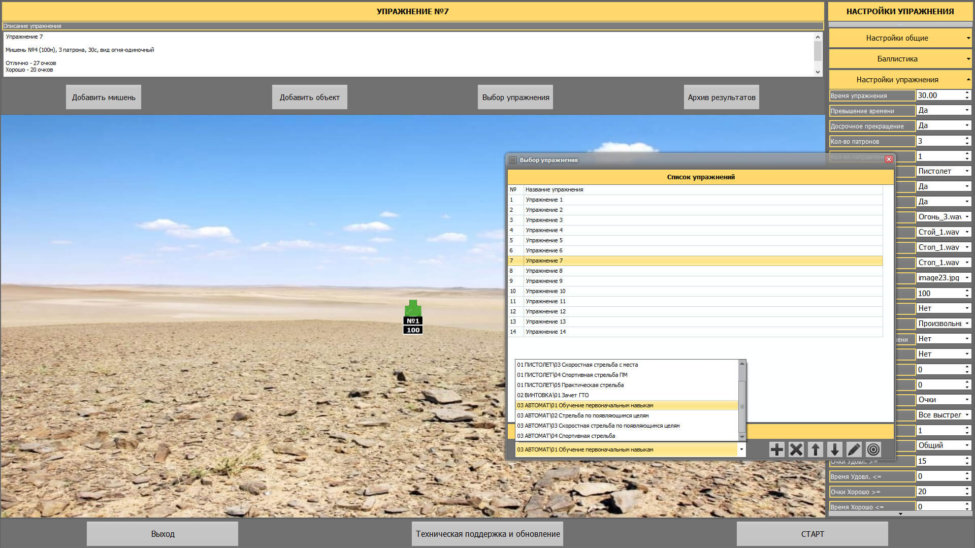The image size is (975, 548).
Task: Click the target bullseye icon
Action: point(873,450)
